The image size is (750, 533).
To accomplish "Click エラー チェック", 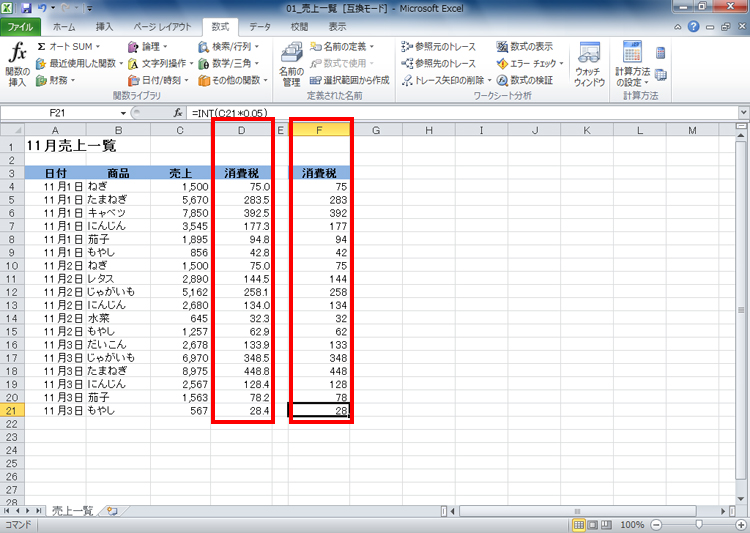I will (x=527, y=63).
